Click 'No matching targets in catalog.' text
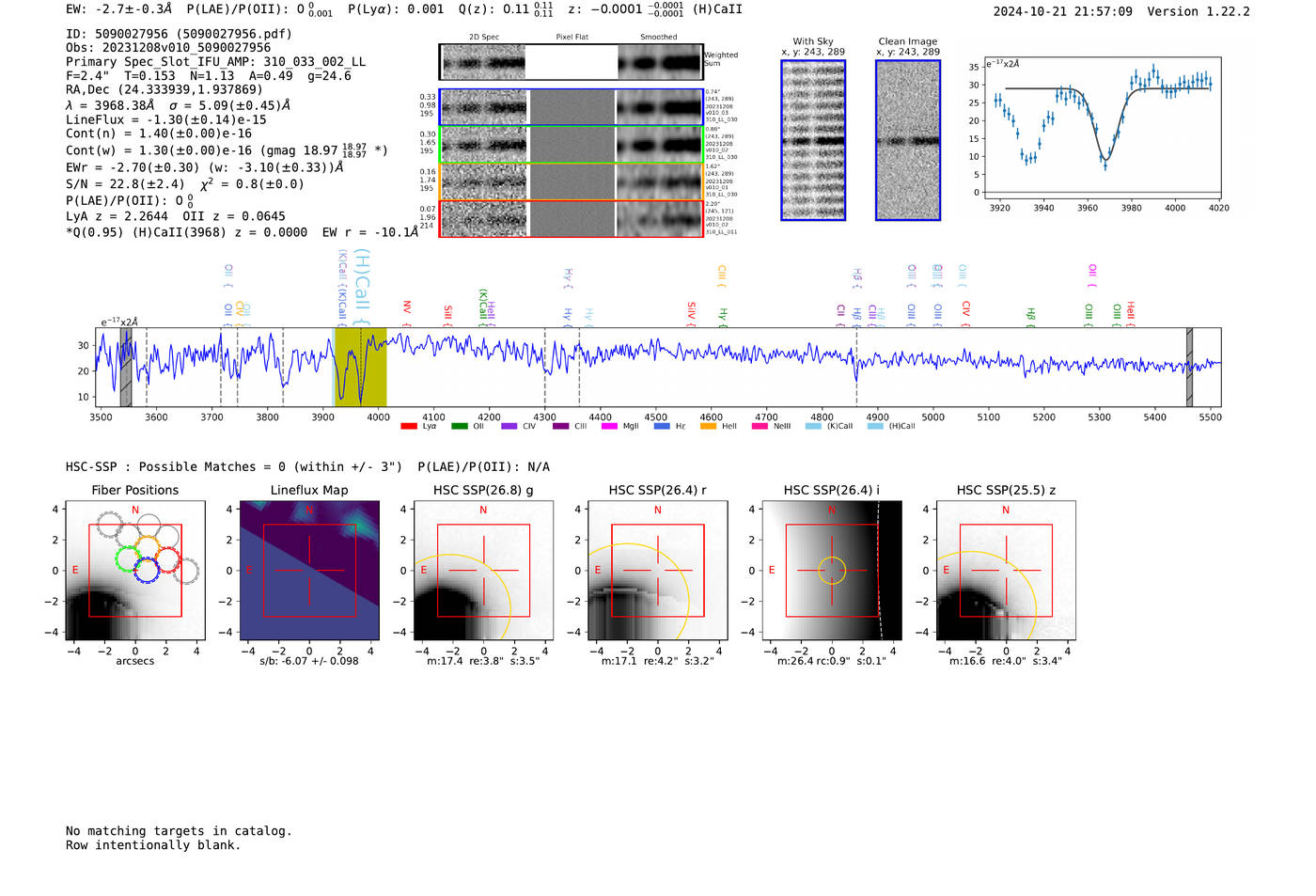 (179, 831)
